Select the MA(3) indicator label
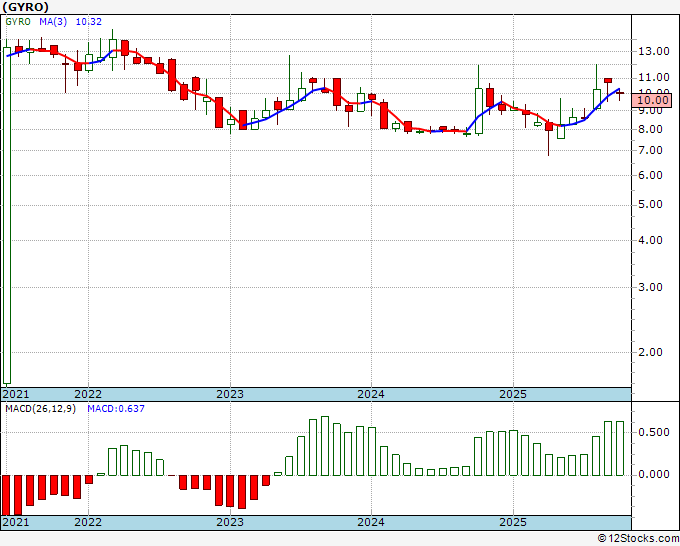The image size is (680, 546). point(53,21)
